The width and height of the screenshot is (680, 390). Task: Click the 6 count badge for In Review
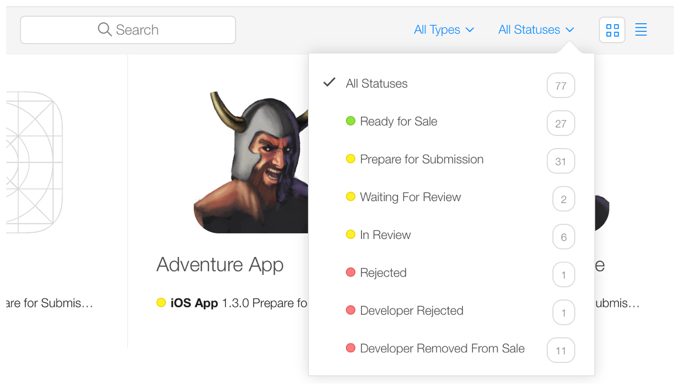pyautogui.click(x=563, y=237)
